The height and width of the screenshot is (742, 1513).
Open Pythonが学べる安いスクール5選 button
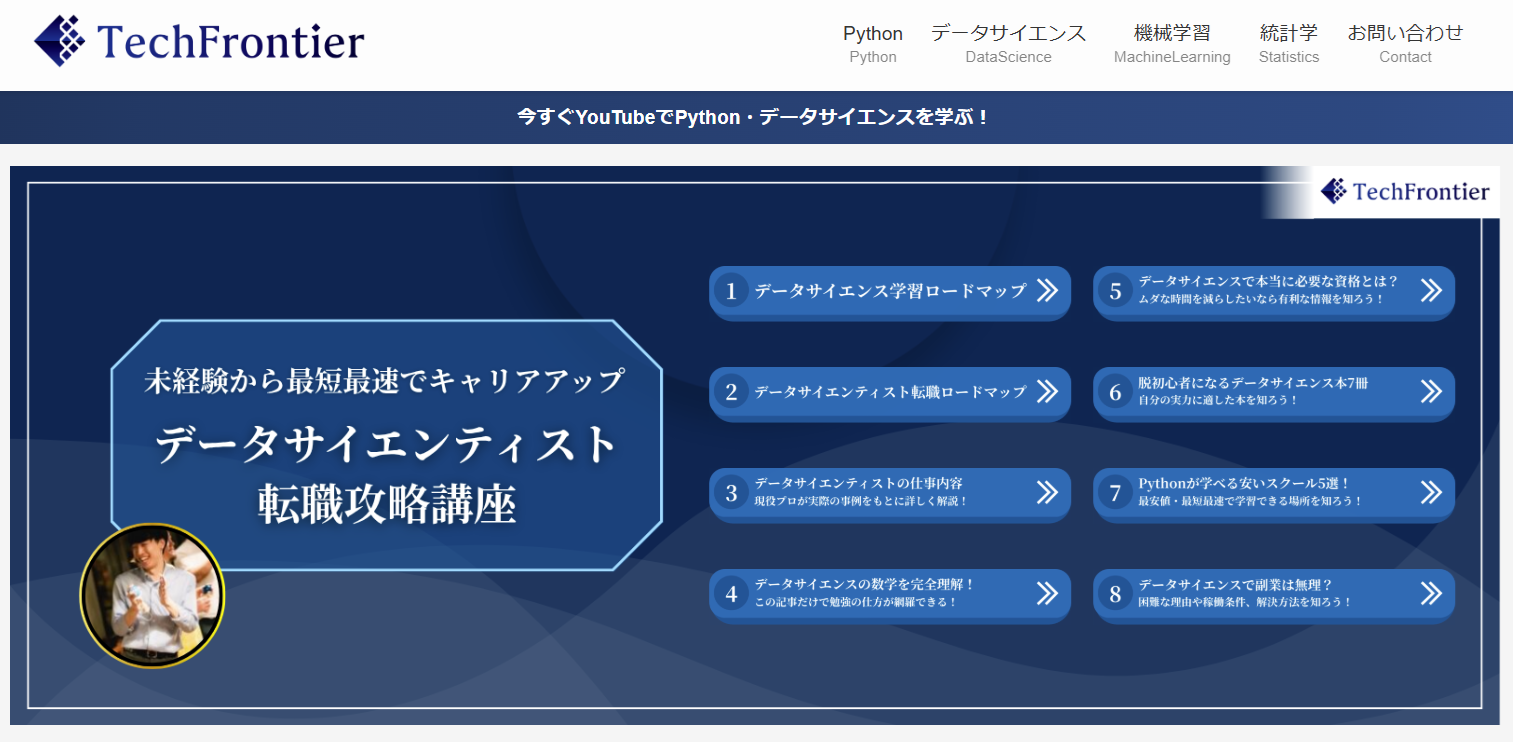(1274, 494)
